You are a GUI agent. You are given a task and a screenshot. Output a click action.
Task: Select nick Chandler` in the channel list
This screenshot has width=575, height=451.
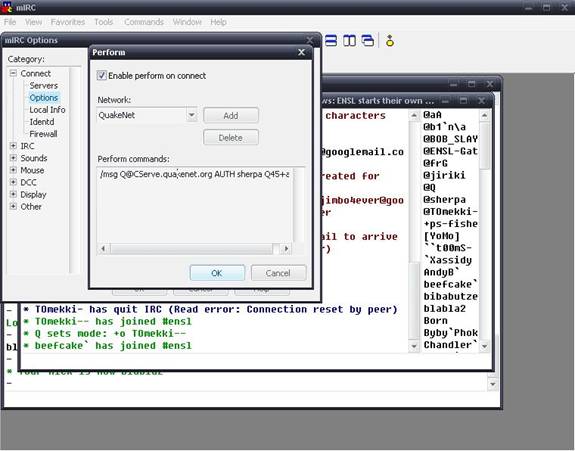pos(451,345)
